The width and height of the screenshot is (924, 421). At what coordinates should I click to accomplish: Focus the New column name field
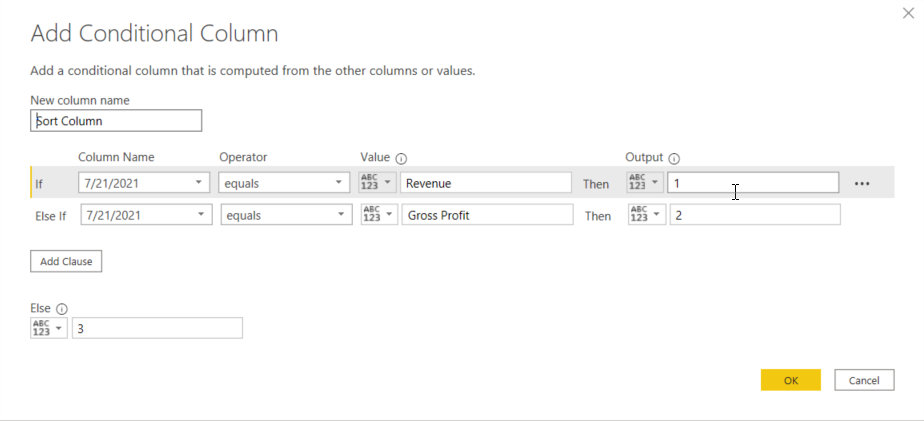point(116,121)
